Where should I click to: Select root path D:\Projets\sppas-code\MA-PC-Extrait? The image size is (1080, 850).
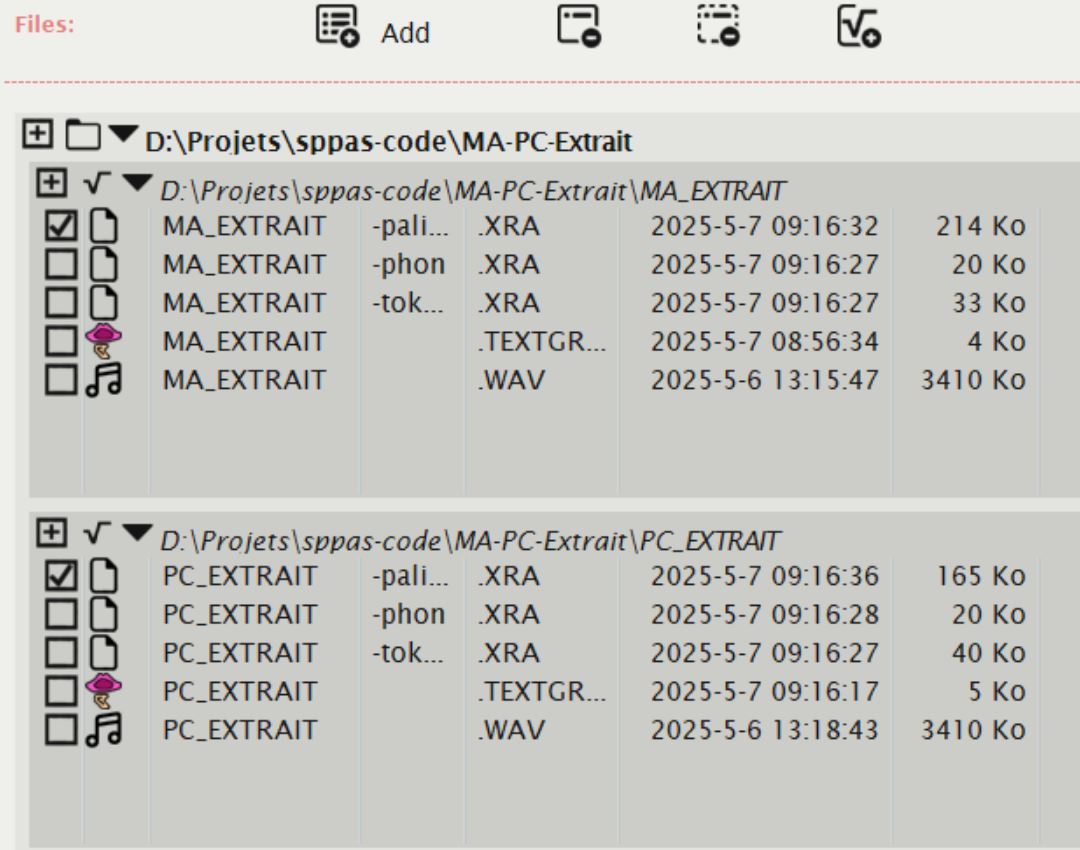click(x=388, y=142)
